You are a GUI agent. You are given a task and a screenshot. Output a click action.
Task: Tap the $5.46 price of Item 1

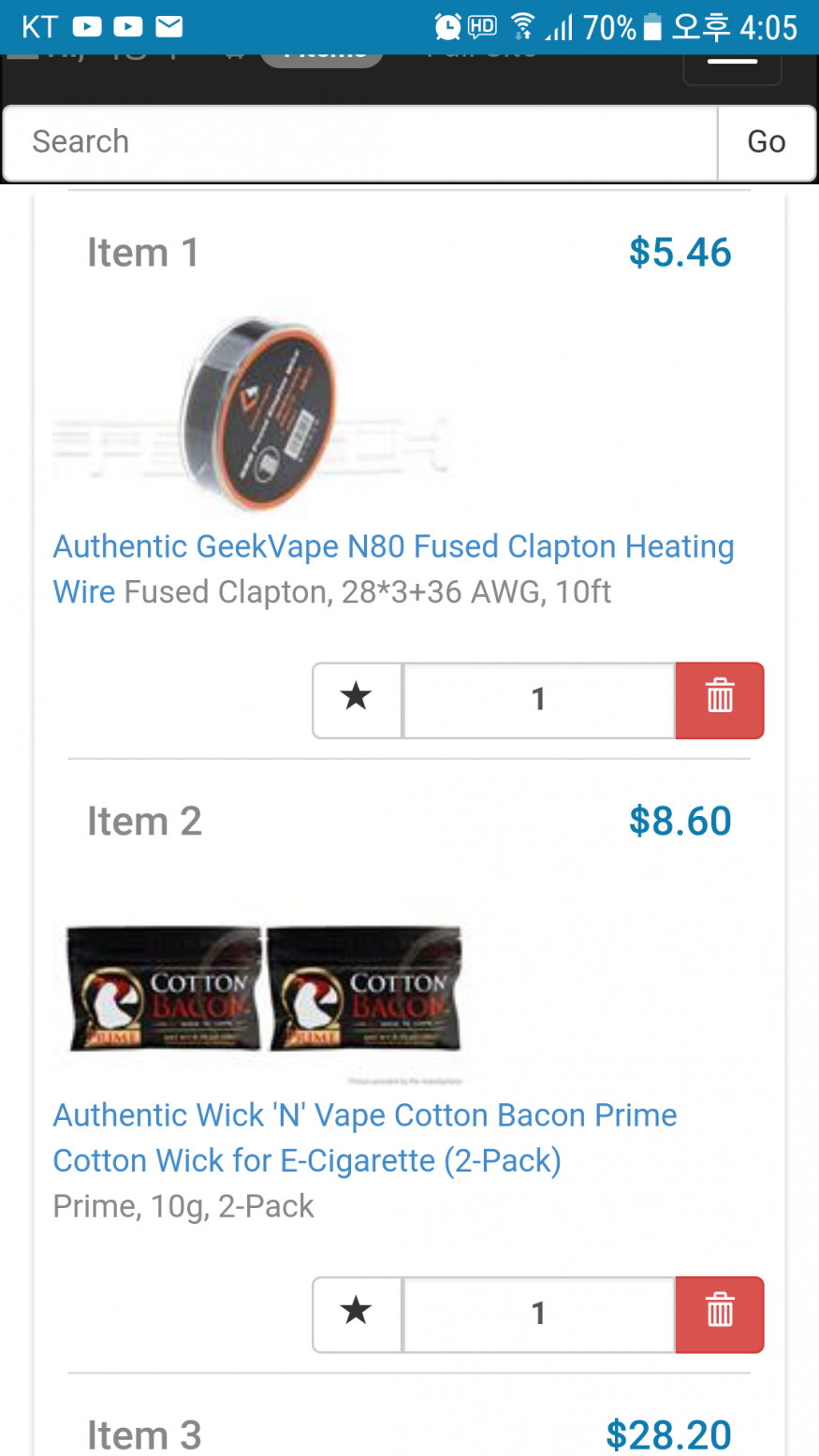pos(680,253)
